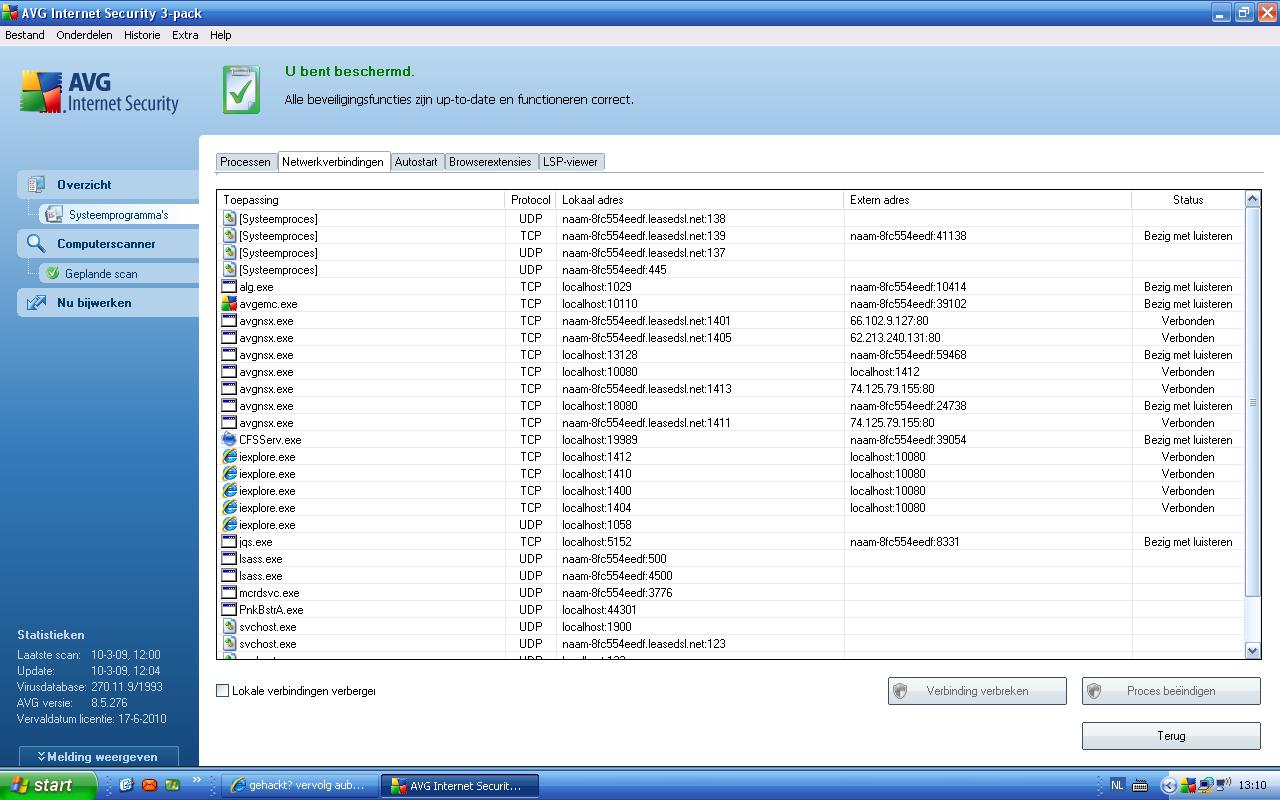
Task: Click the lsass.exe icon on the port 500 row
Action: click(x=229, y=559)
